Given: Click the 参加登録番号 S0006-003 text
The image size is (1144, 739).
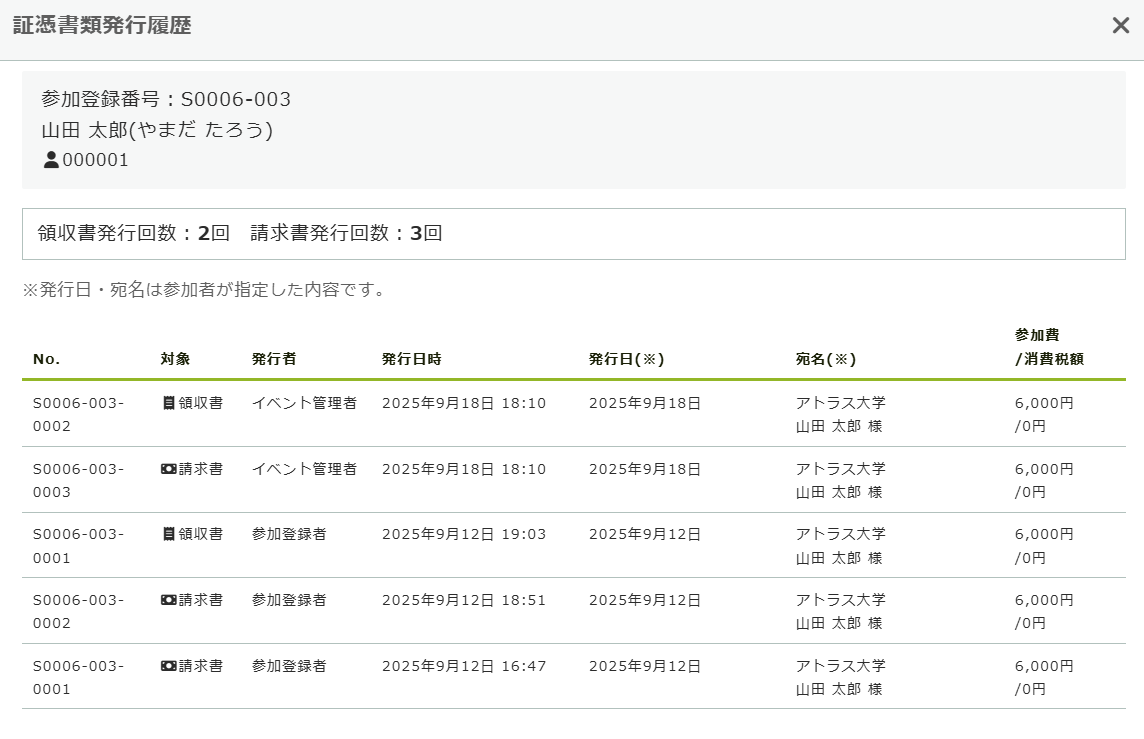Looking at the screenshot, I should [x=166, y=99].
